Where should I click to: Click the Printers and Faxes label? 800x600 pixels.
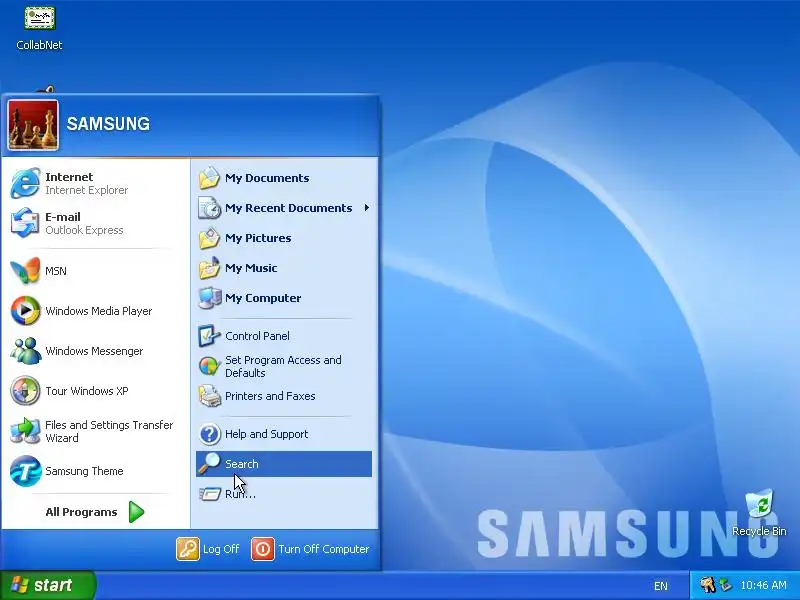point(270,396)
